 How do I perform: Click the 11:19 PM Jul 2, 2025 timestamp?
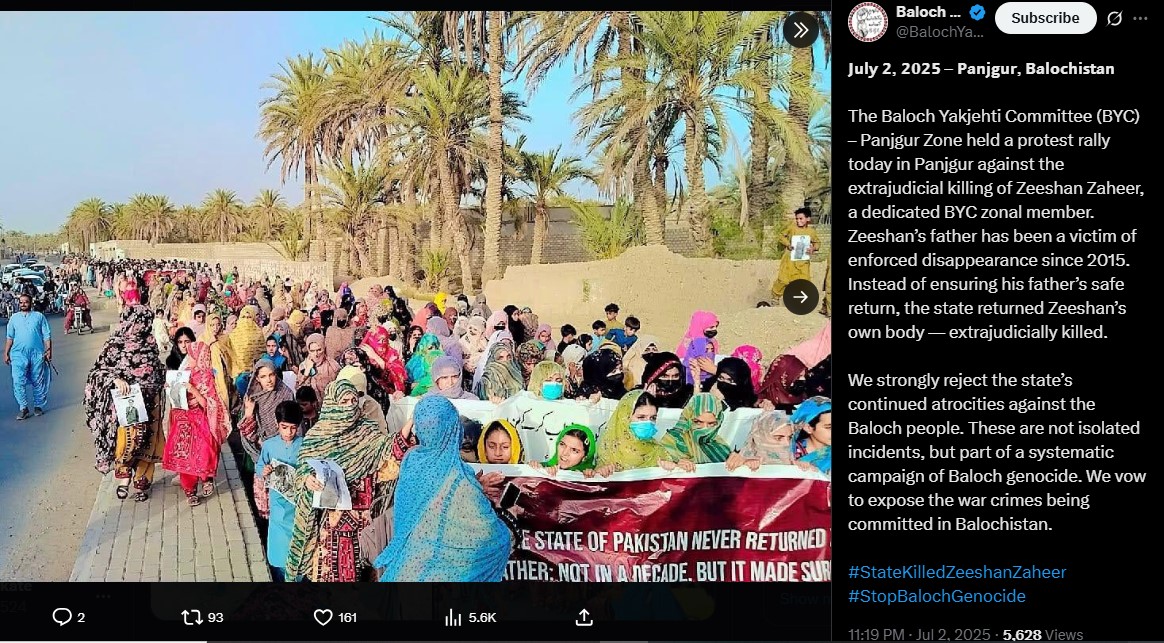(919, 635)
